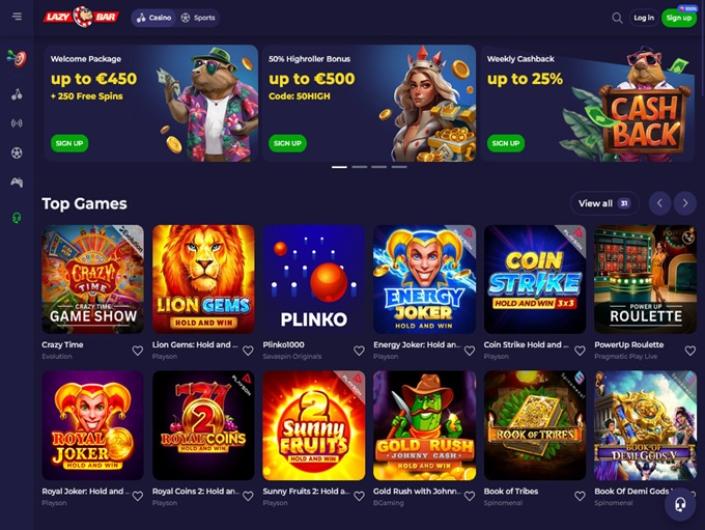
Task: Click the green headset support sidebar icon
Action: pos(17,218)
